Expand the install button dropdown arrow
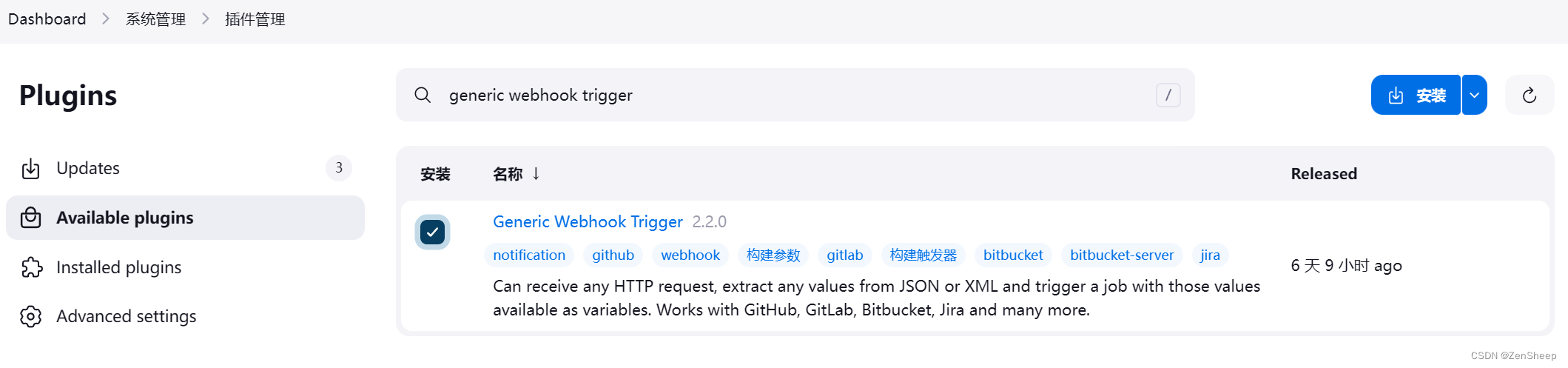1568x368 pixels. point(1474,95)
